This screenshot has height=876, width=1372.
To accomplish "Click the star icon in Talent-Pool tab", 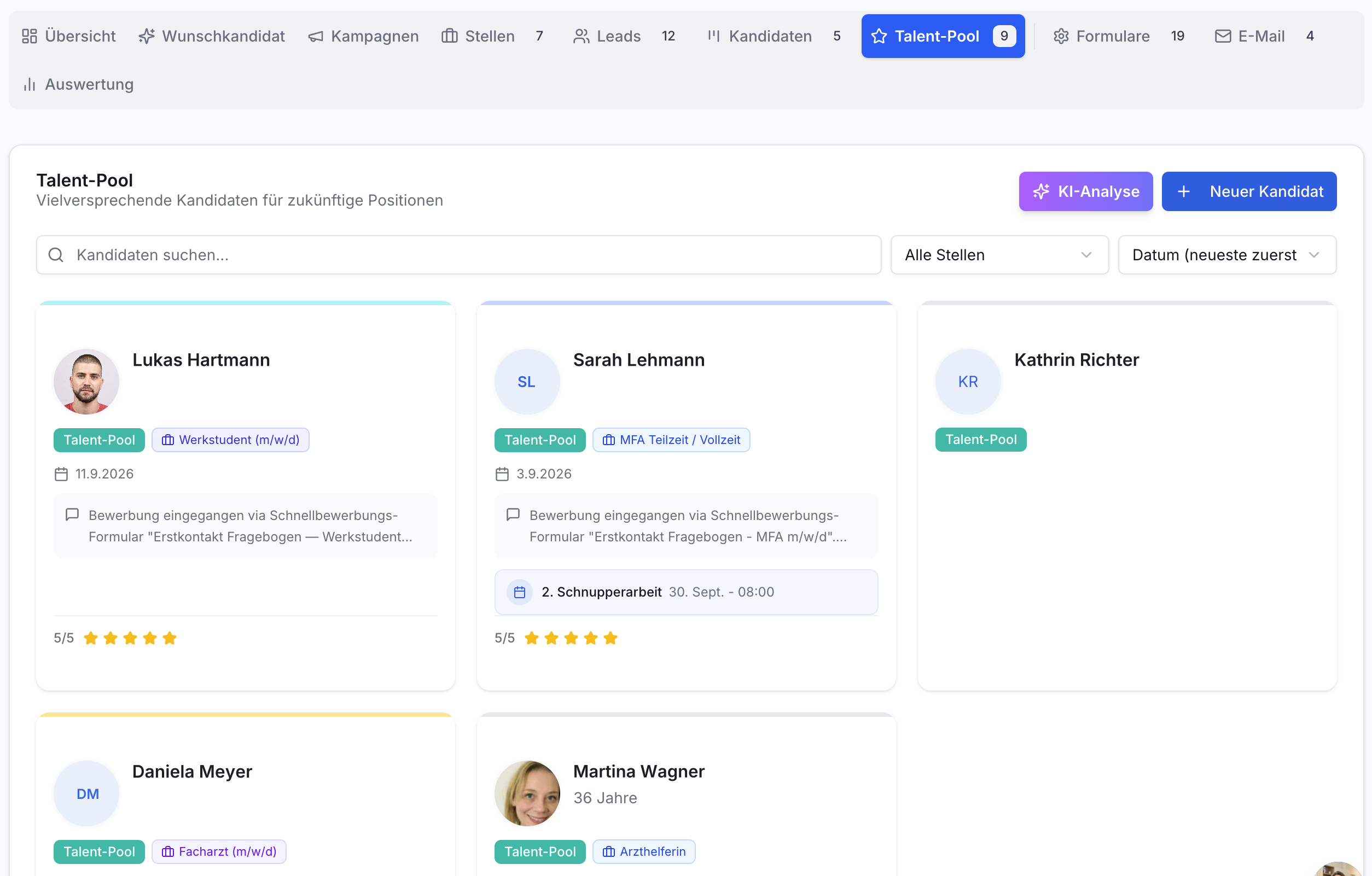I will click(x=879, y=36).
